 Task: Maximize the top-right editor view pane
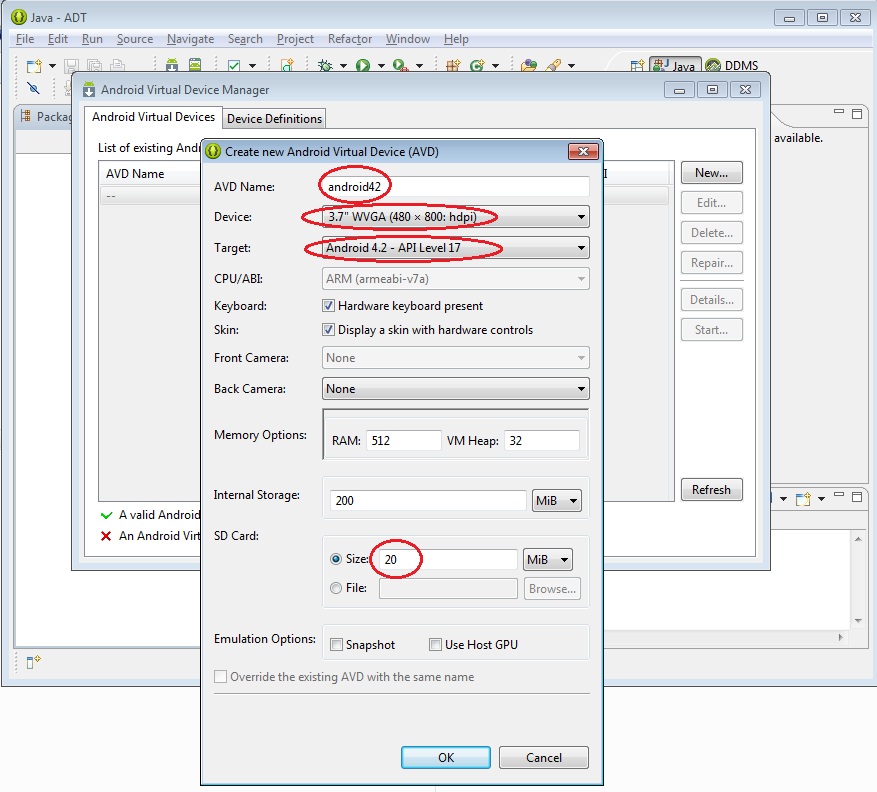coord(857,114)
